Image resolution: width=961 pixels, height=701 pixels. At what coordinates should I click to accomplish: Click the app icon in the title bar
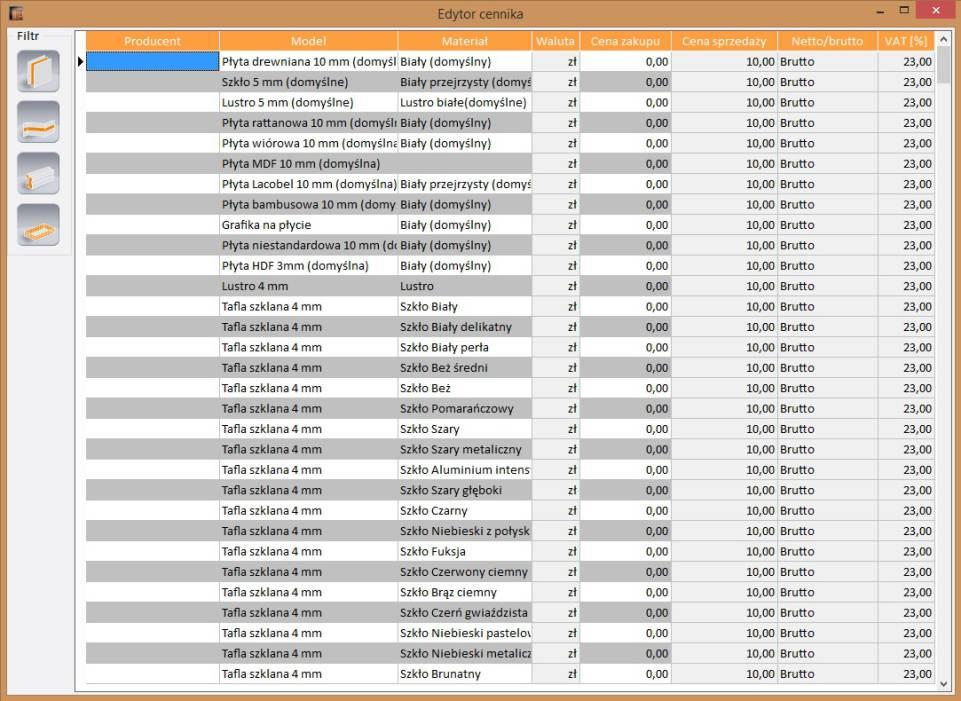tap(16, 13)
